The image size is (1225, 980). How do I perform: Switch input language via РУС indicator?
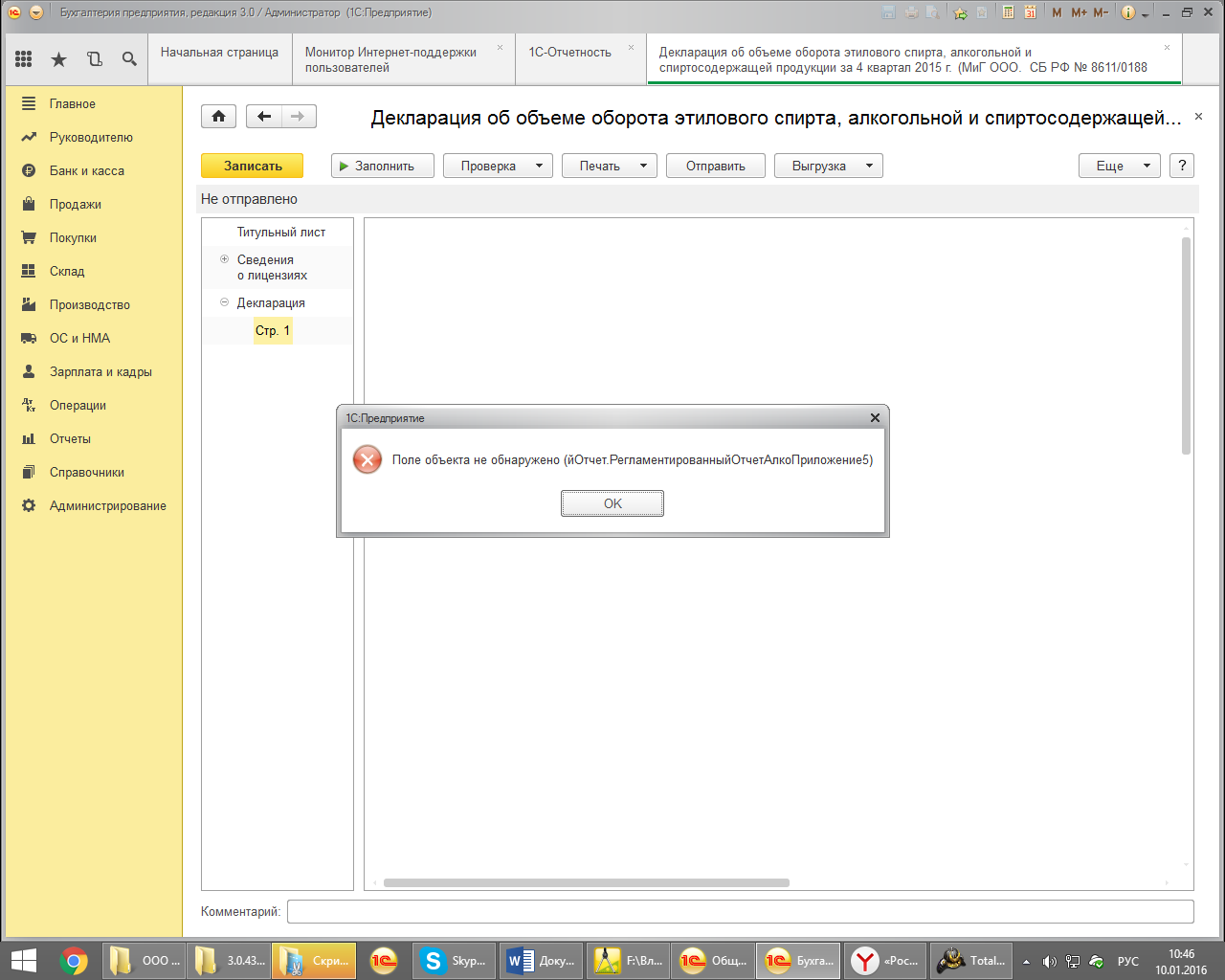[1128, 961]
